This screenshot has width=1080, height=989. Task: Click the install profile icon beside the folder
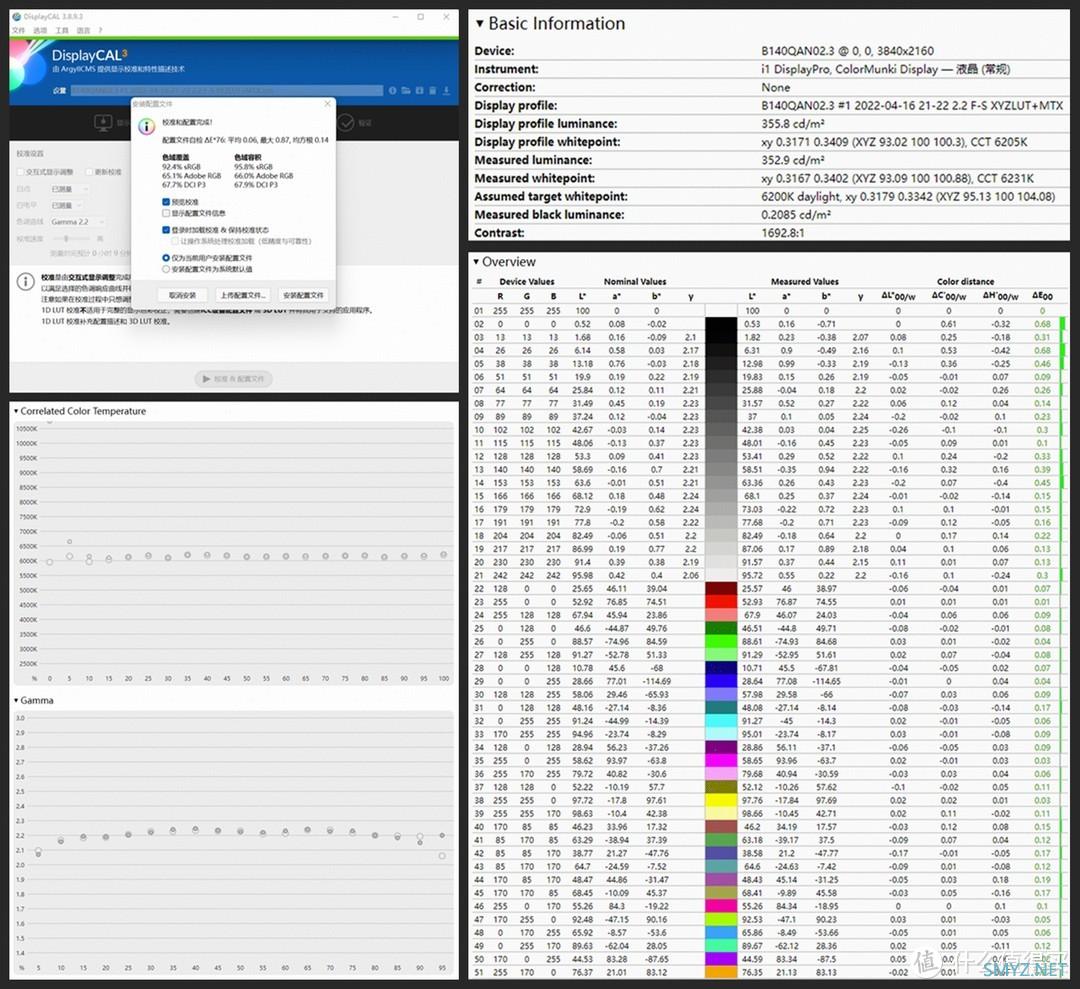pyautogui.click(x=419, y=90)
